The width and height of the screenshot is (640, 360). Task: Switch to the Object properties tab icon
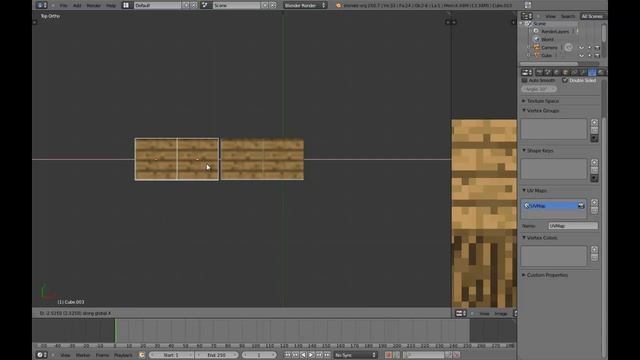tap(565, 72)
